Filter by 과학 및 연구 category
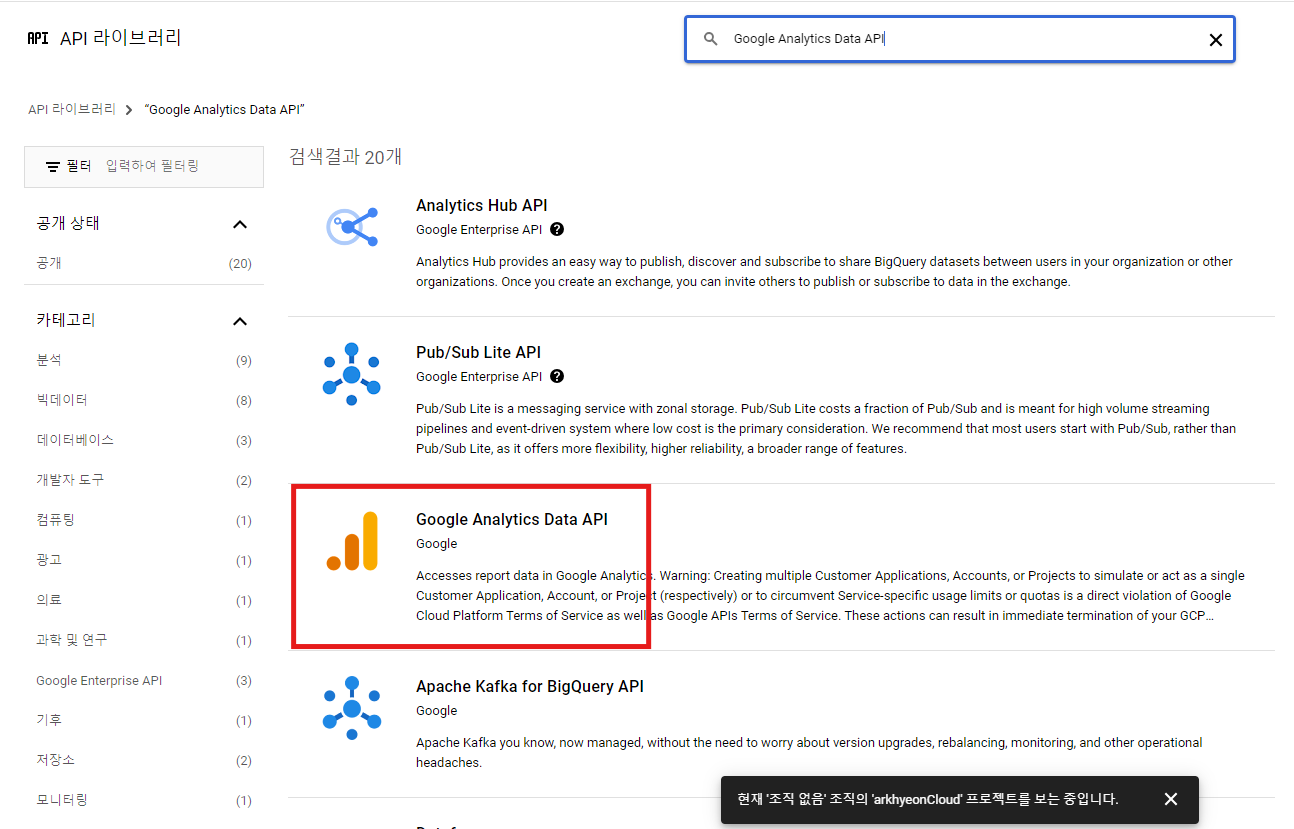1294x829 pixels. coord(144,640)
